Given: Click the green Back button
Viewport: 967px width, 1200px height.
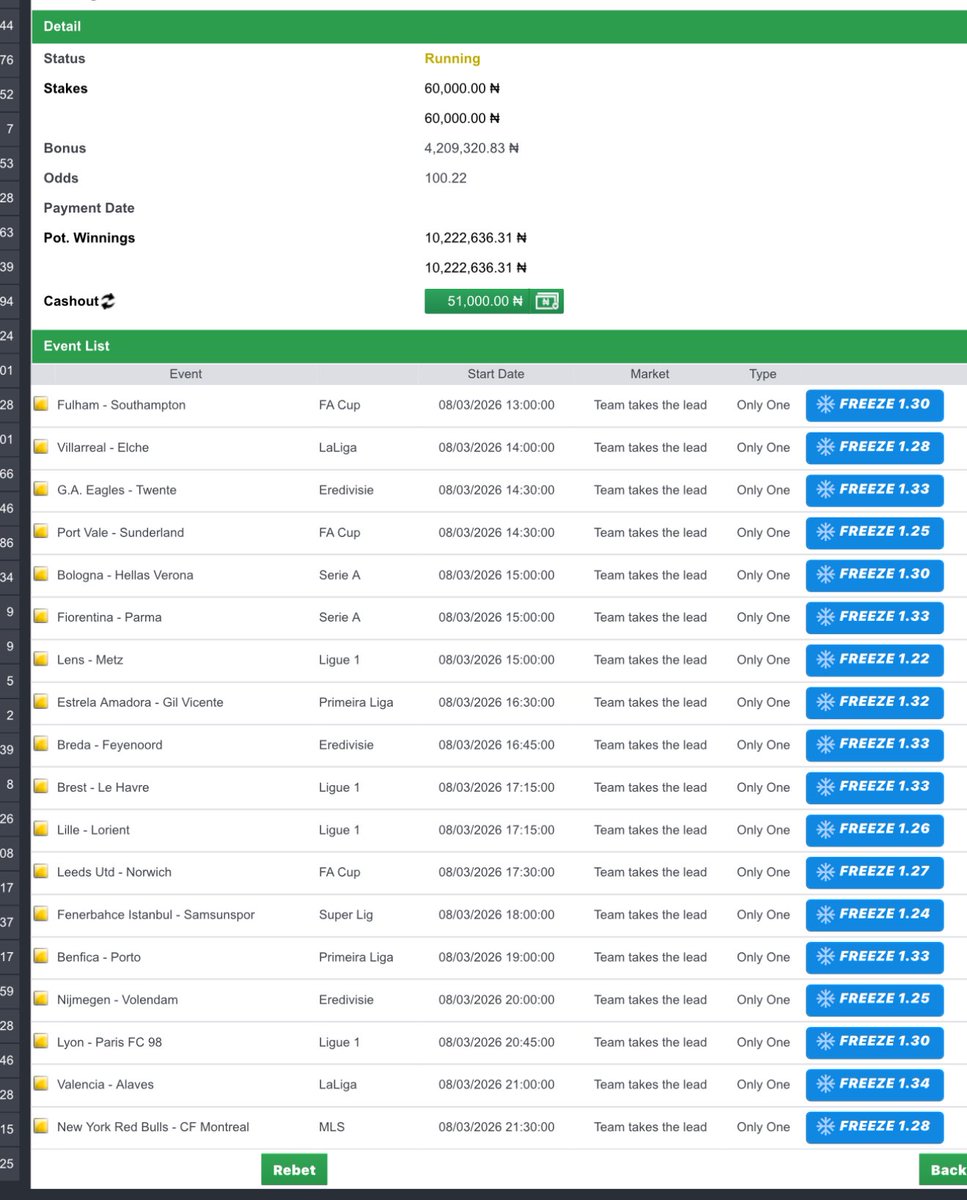Looking at the screenshot, I should pos(944,1170).
